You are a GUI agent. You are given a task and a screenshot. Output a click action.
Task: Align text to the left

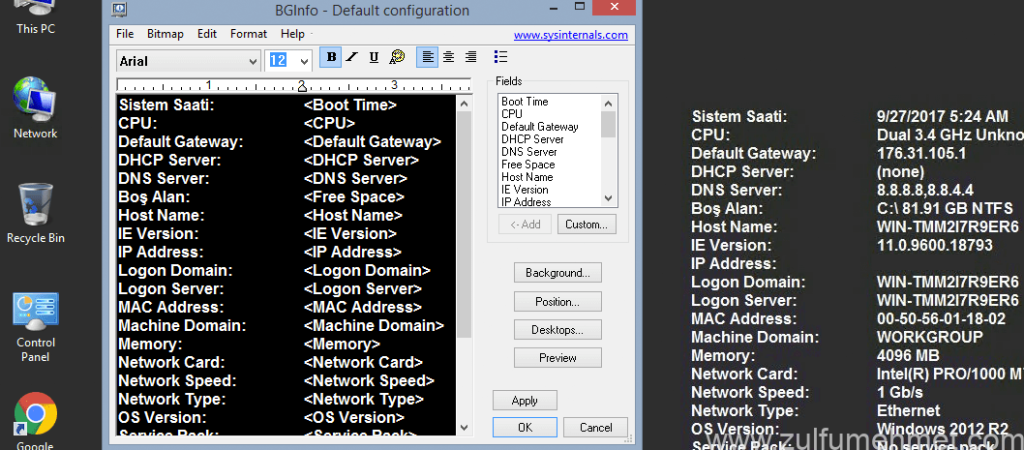427,58
